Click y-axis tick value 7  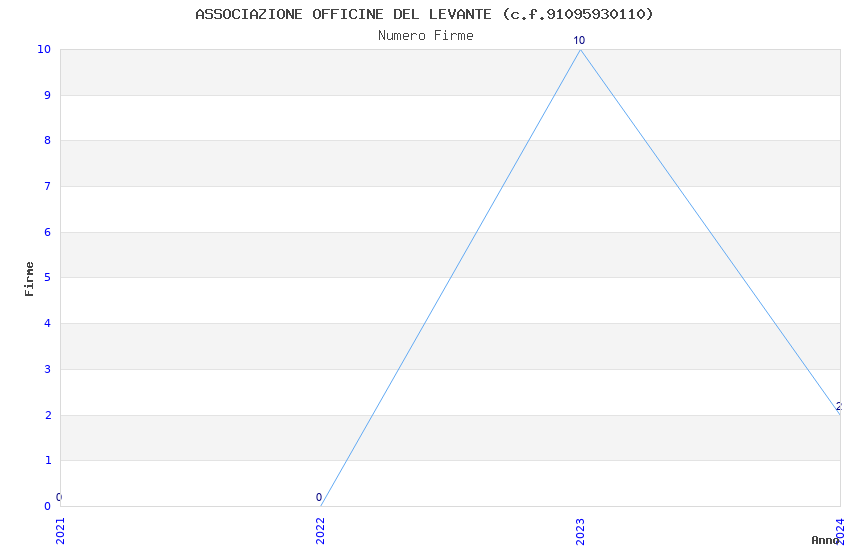(x=48, y=186)
